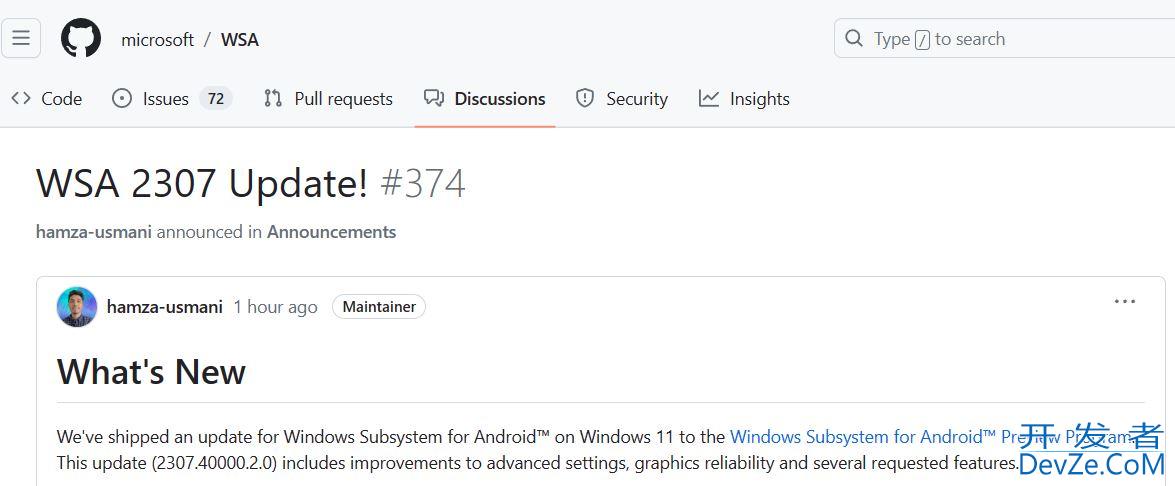
Task: Click the Announcements category link
Action: (331, 232)
